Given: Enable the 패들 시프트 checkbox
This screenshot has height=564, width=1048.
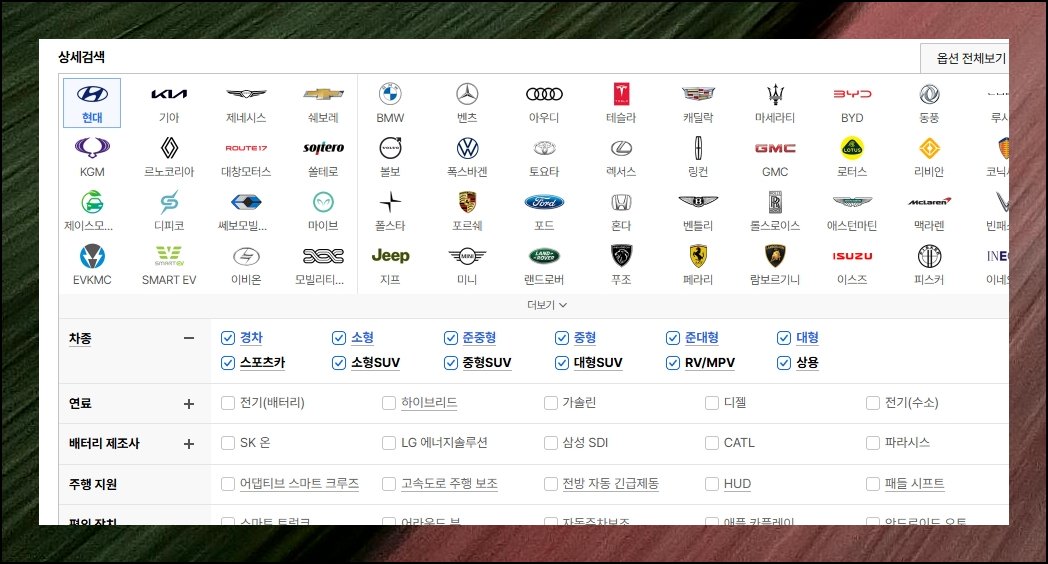Looking at the screenshot, I should coord(873,484).
